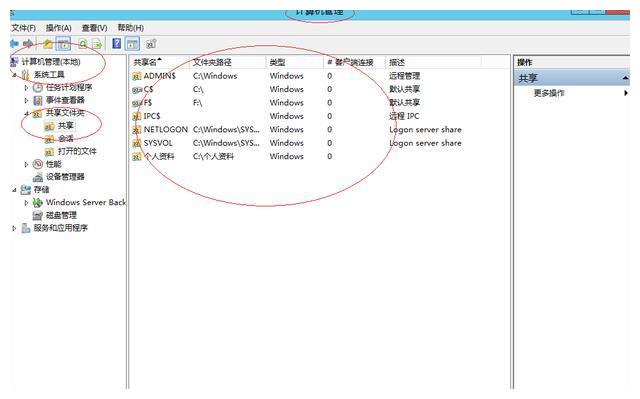This screenshot has height=399, width=640.
Task: Toggle the action pane toolbar icon
Action: point(132,44)
